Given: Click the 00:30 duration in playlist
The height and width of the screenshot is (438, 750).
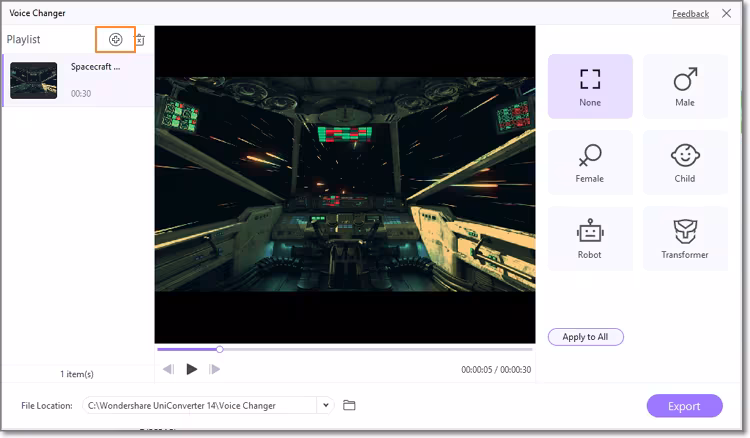Looking at the screenshot, I should (81, 94).
